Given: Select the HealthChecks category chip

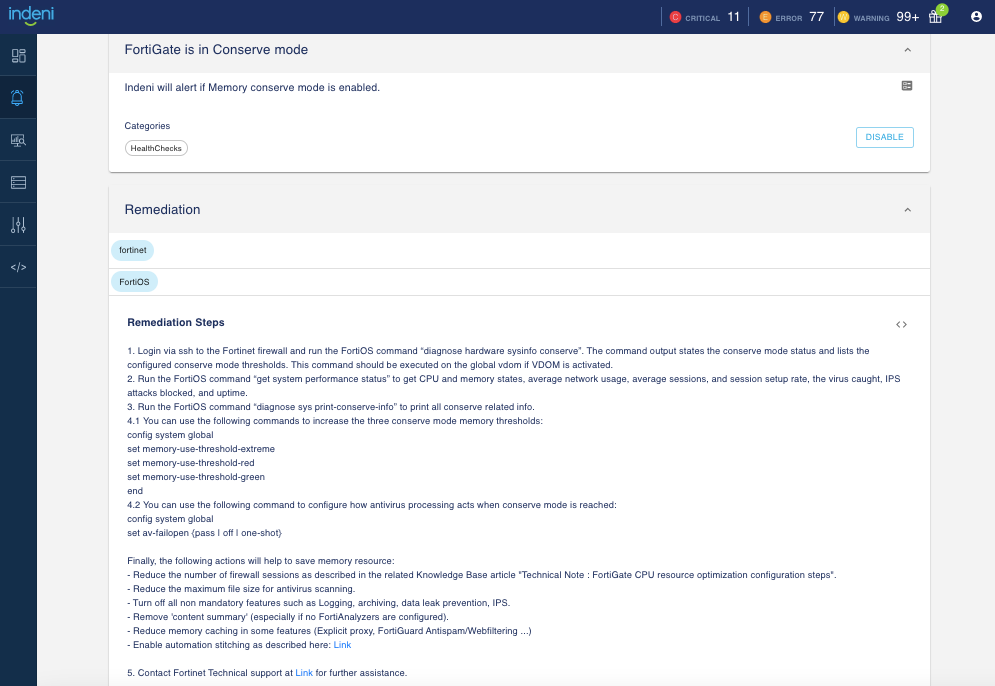Looking at the screenshot, I should (156, 148).
